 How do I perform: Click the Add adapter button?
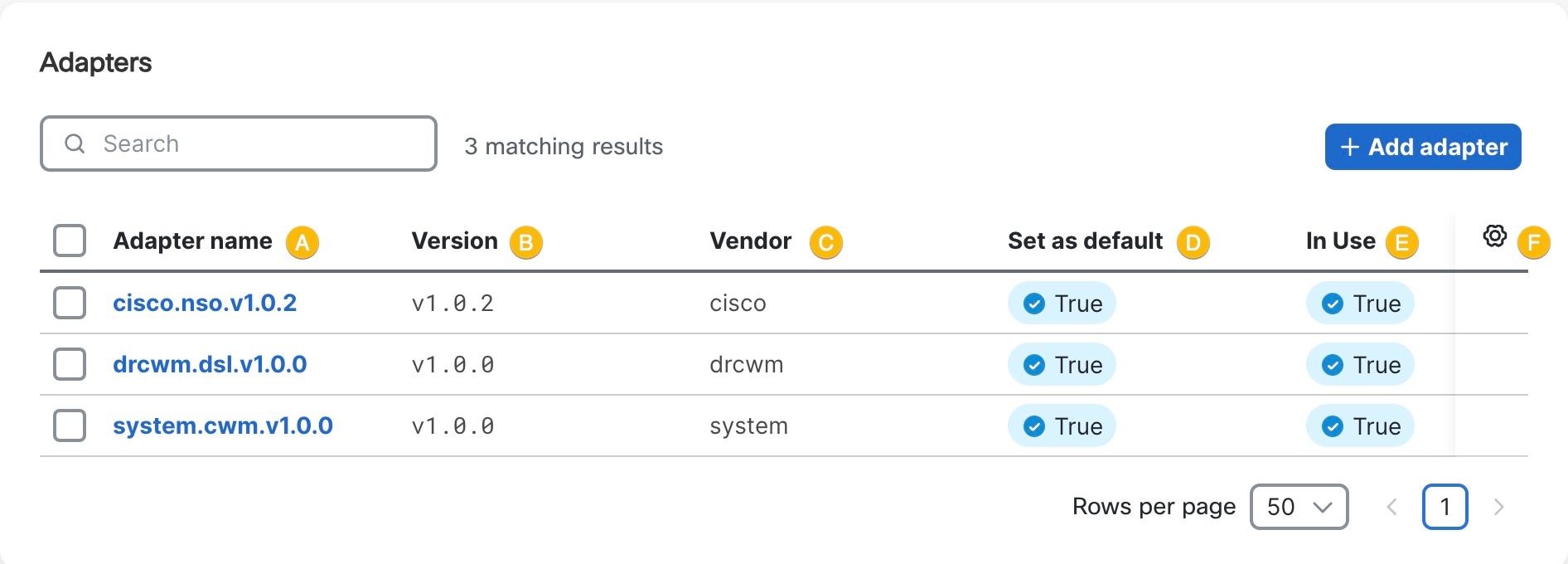pos(1422,147)
